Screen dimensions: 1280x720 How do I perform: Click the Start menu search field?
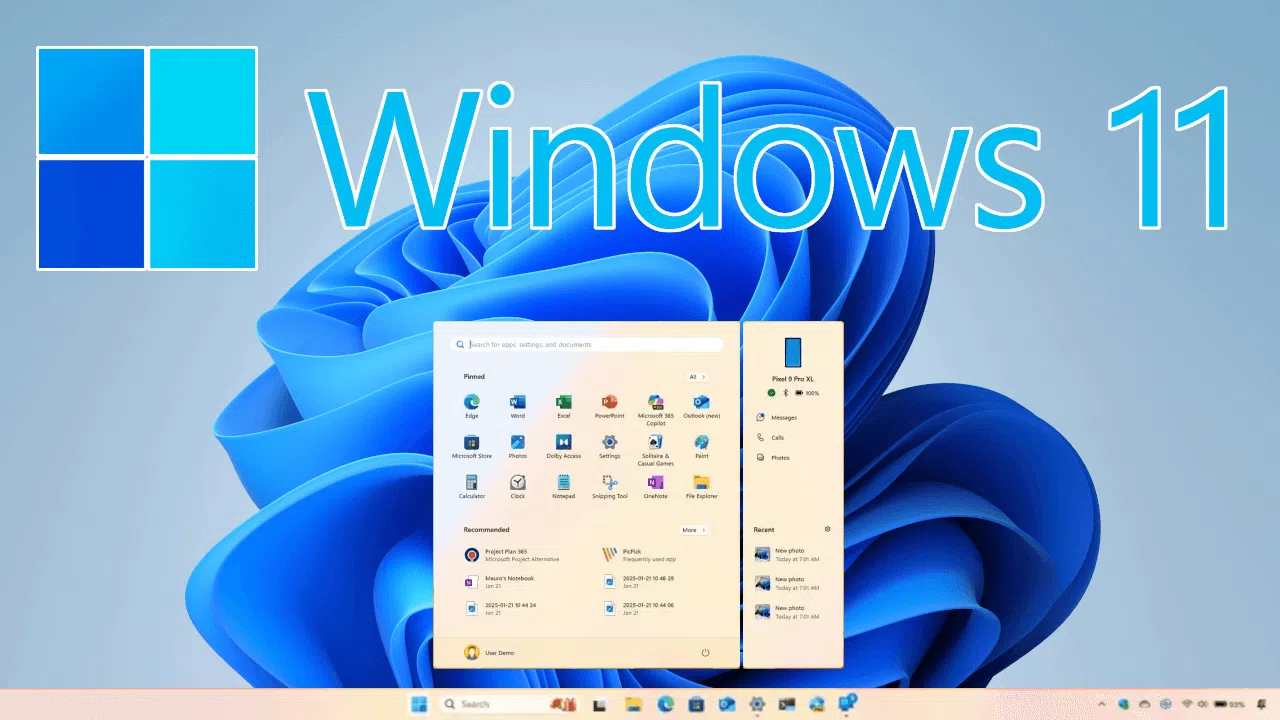(590, 345)
